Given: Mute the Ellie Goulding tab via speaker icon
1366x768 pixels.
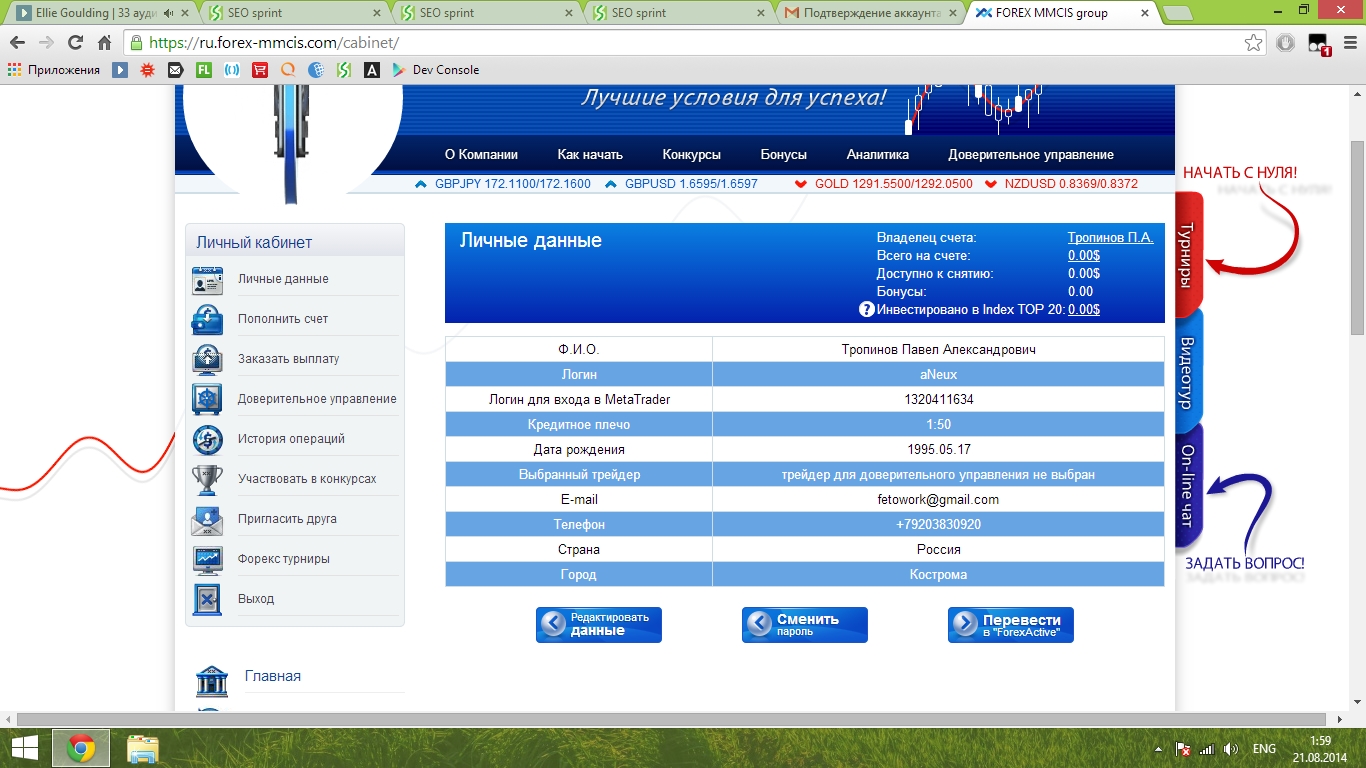Looking at the screenshot, I should pos(167,13).
